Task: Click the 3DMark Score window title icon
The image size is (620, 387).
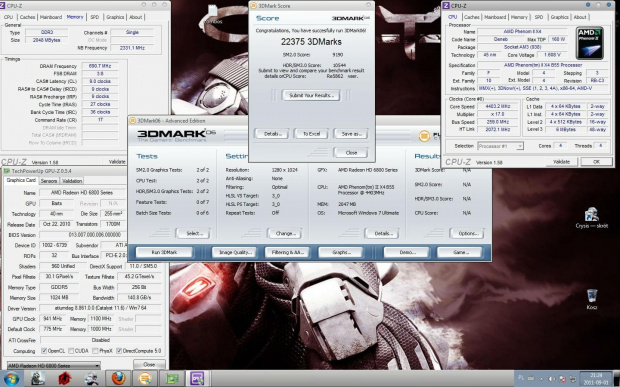Action: (x=253, y=6)
